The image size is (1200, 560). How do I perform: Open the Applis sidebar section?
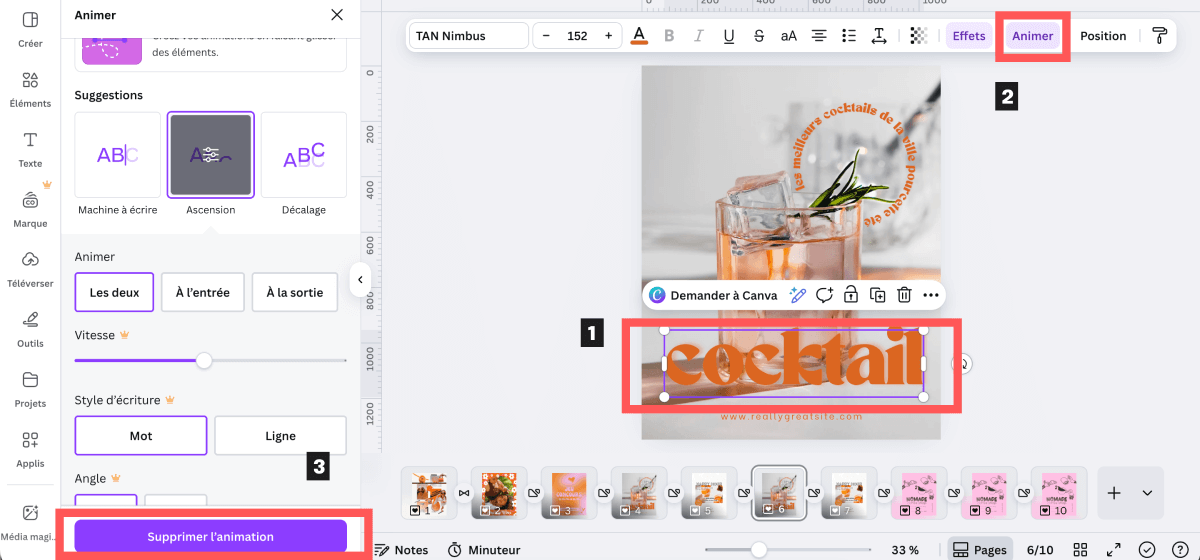coord(30,449)
